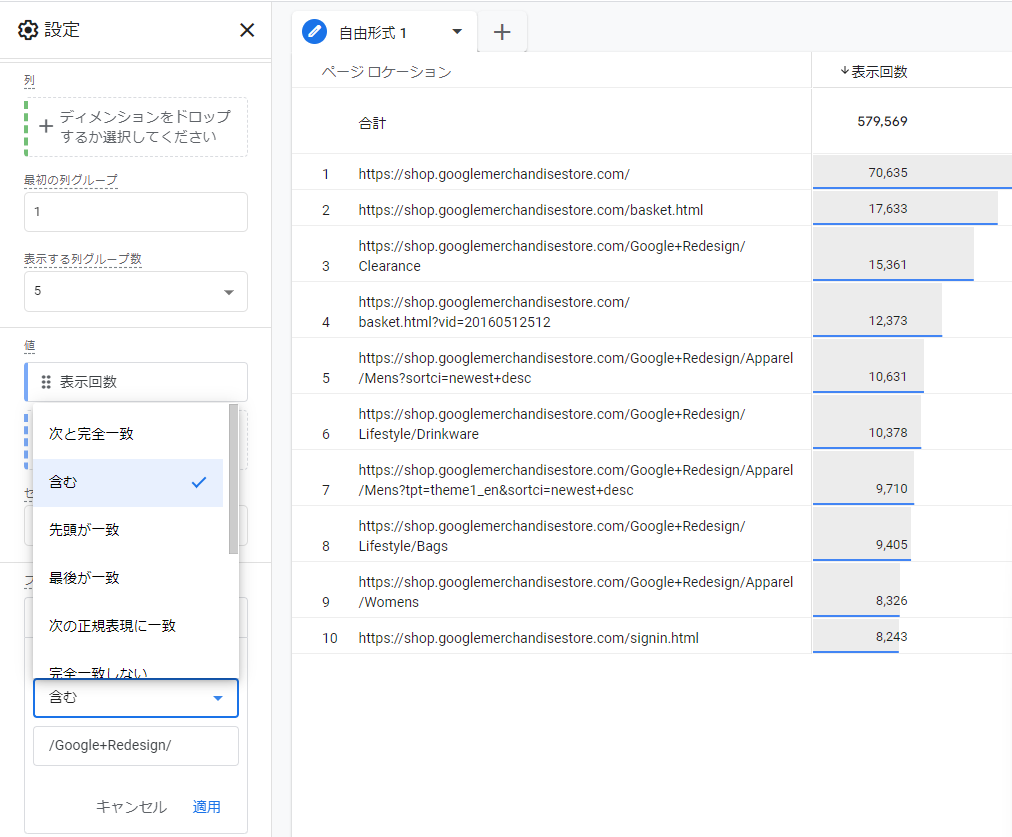The height and width of the screenshot is (837, 1012).
Task: Close the 設定 panel
Action: coord(247,30)
